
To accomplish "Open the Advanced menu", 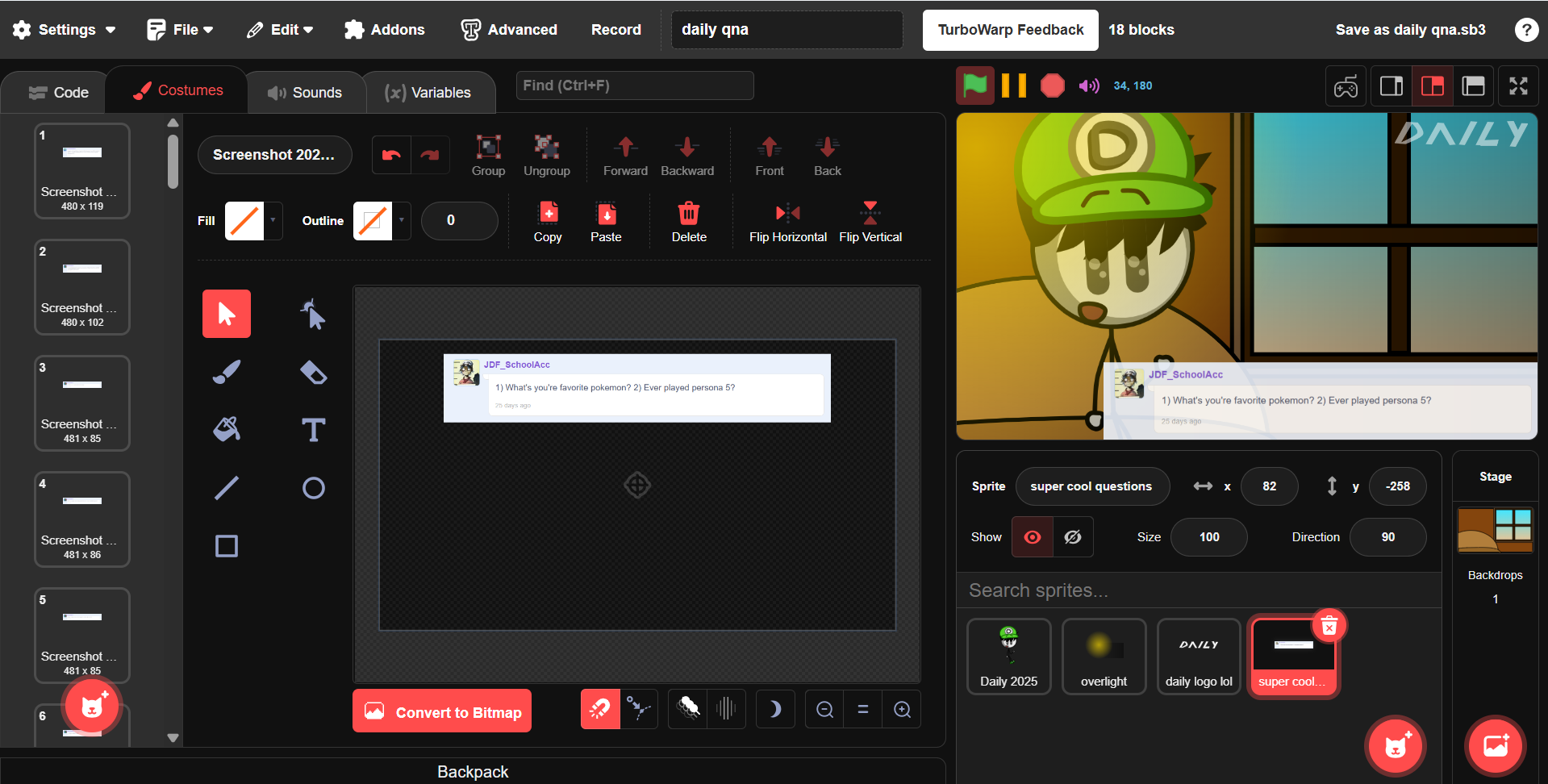I will click(x=509, y=30).
